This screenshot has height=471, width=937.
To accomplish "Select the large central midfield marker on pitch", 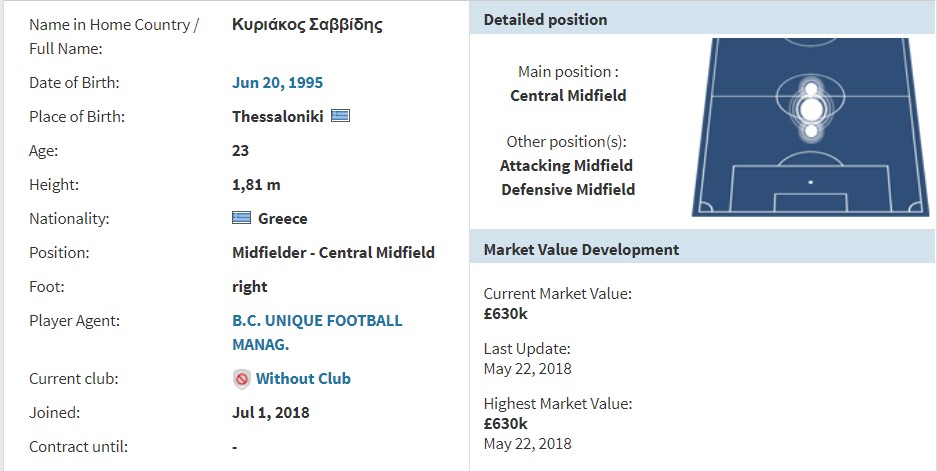I will click(811, 109).
